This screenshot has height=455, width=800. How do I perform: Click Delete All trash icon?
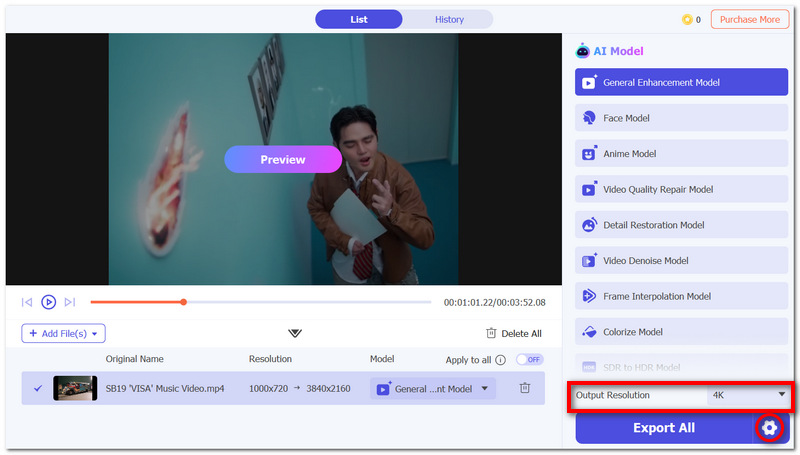coord(491,333)
